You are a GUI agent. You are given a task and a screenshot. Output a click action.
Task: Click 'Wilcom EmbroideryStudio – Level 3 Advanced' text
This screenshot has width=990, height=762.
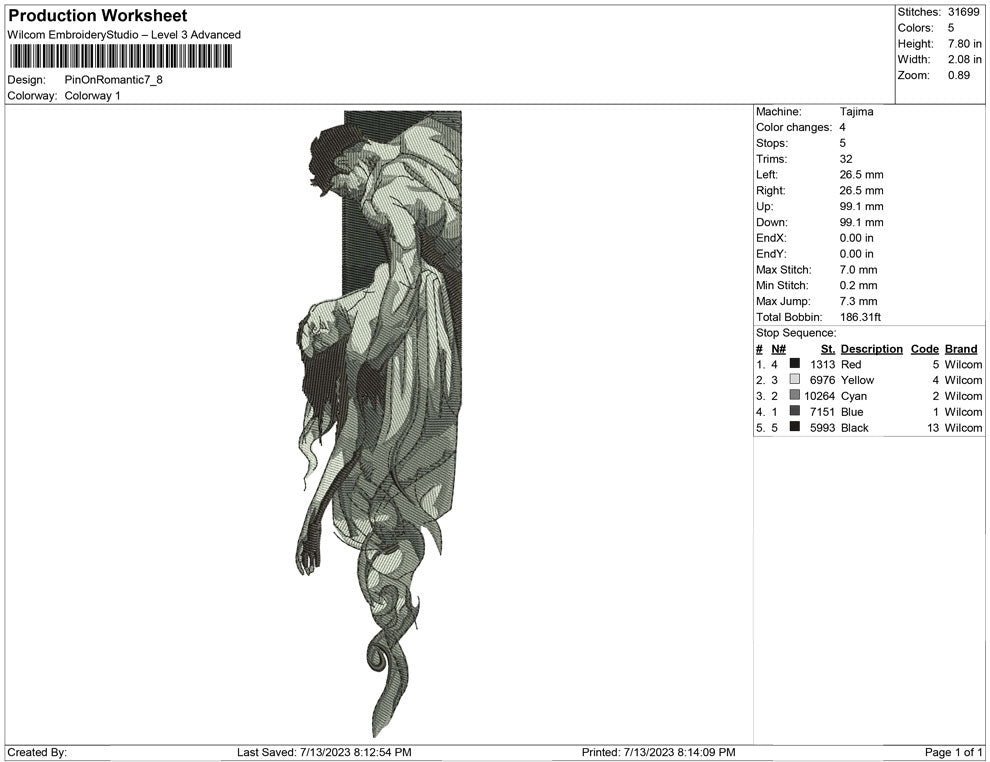tap(124, 35)
